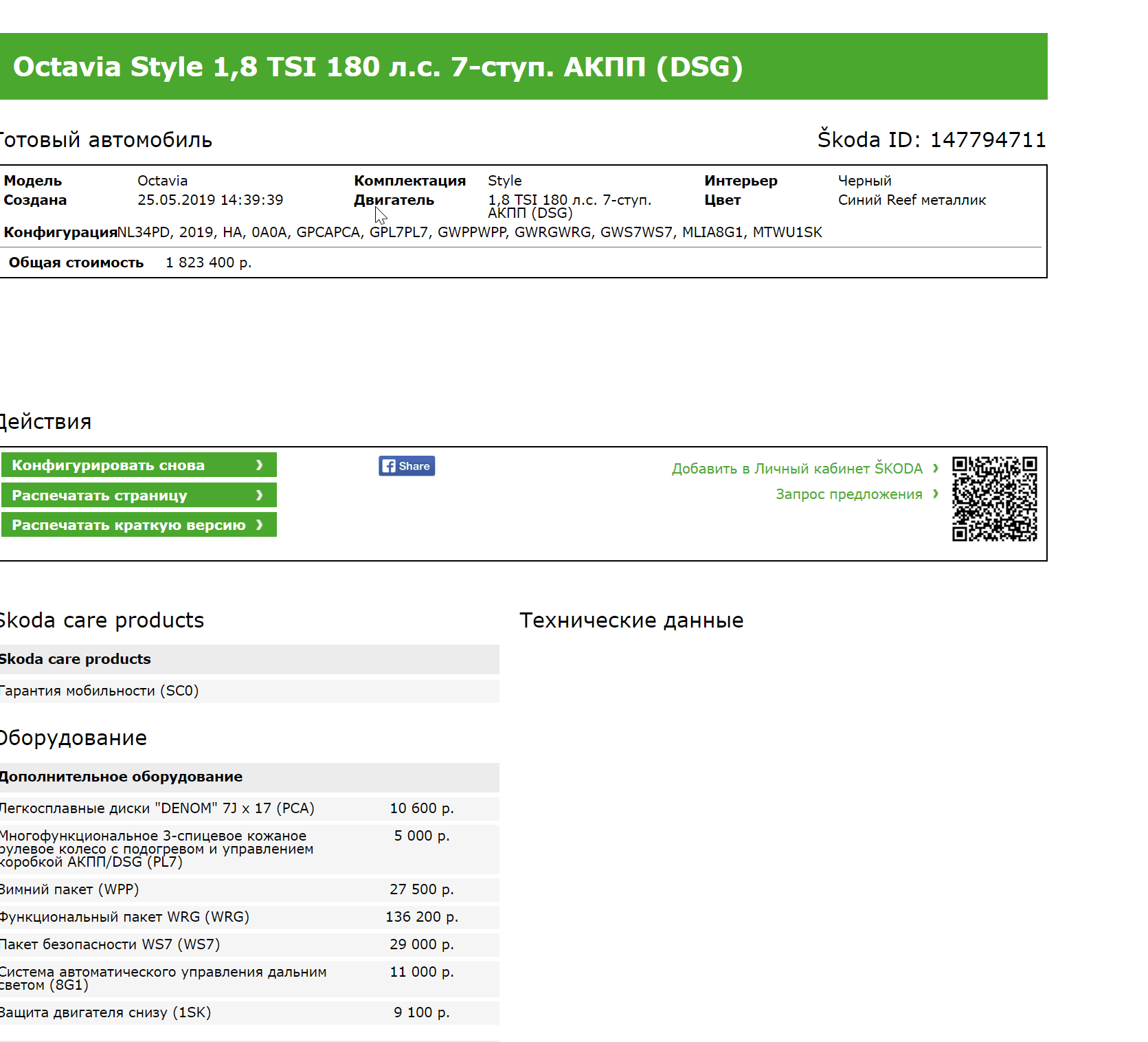Click the price '5 000 р.'
Screen dimensions: 1148x1042
tap(422, 836)
